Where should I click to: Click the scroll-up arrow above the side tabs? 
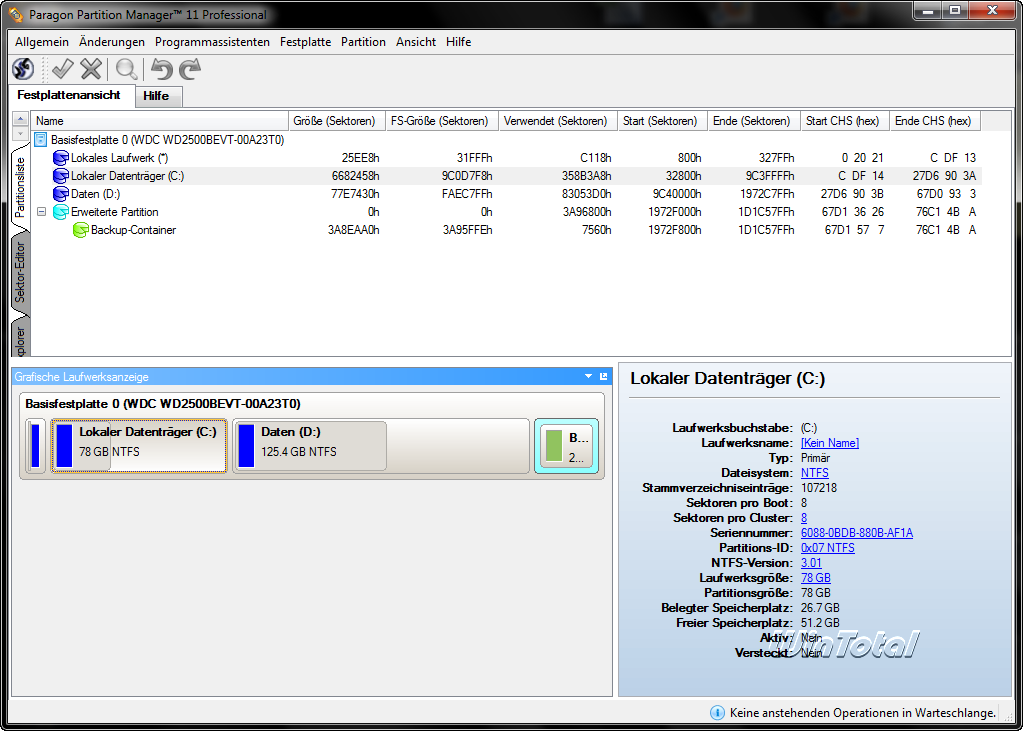[20, 119]
